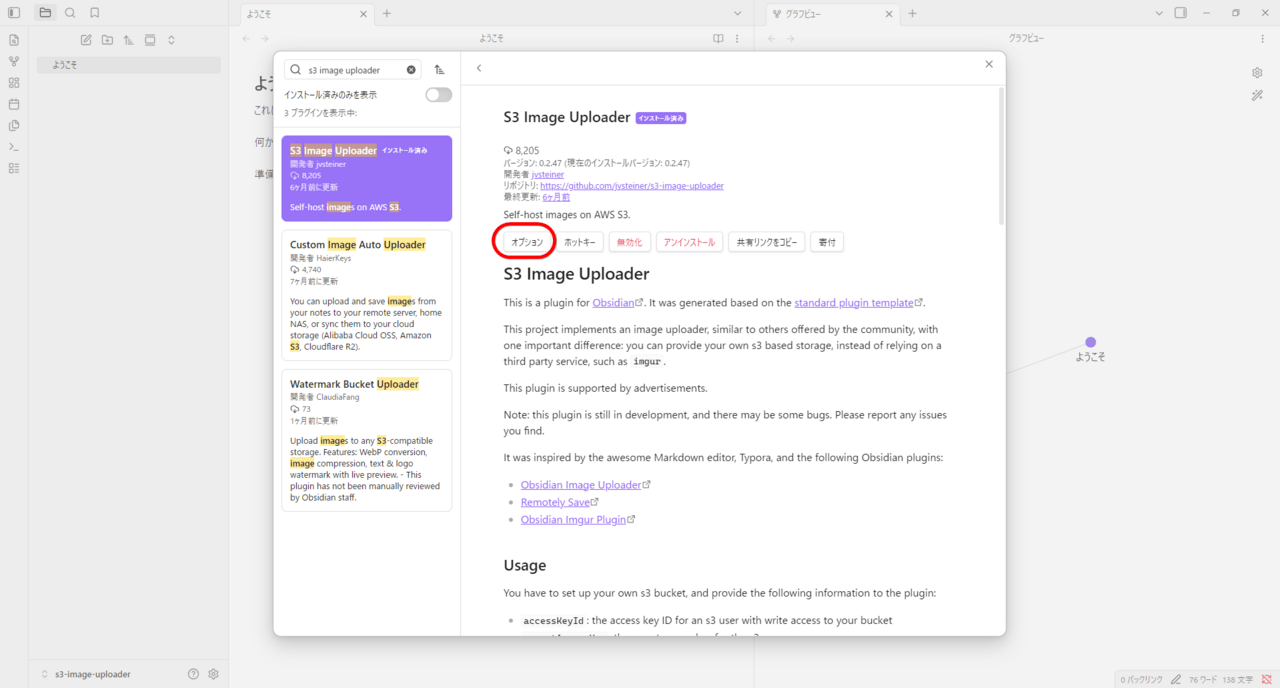Go back from the plugin detail page
The image size is (1280, 688).
pyautogui.click(x=479, y=68)
